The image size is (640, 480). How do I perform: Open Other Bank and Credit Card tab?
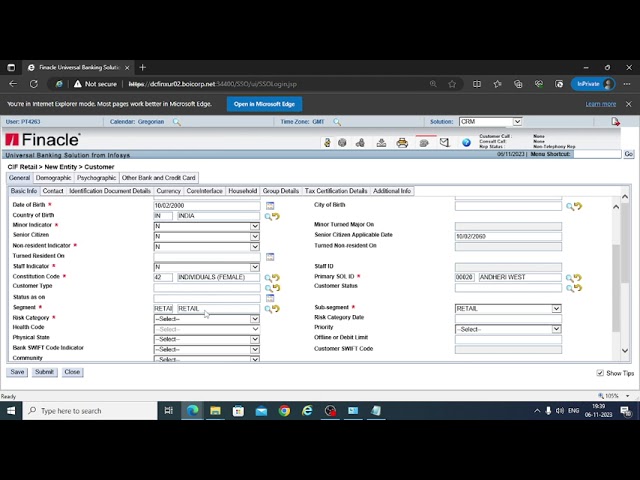tap(158, 178)
